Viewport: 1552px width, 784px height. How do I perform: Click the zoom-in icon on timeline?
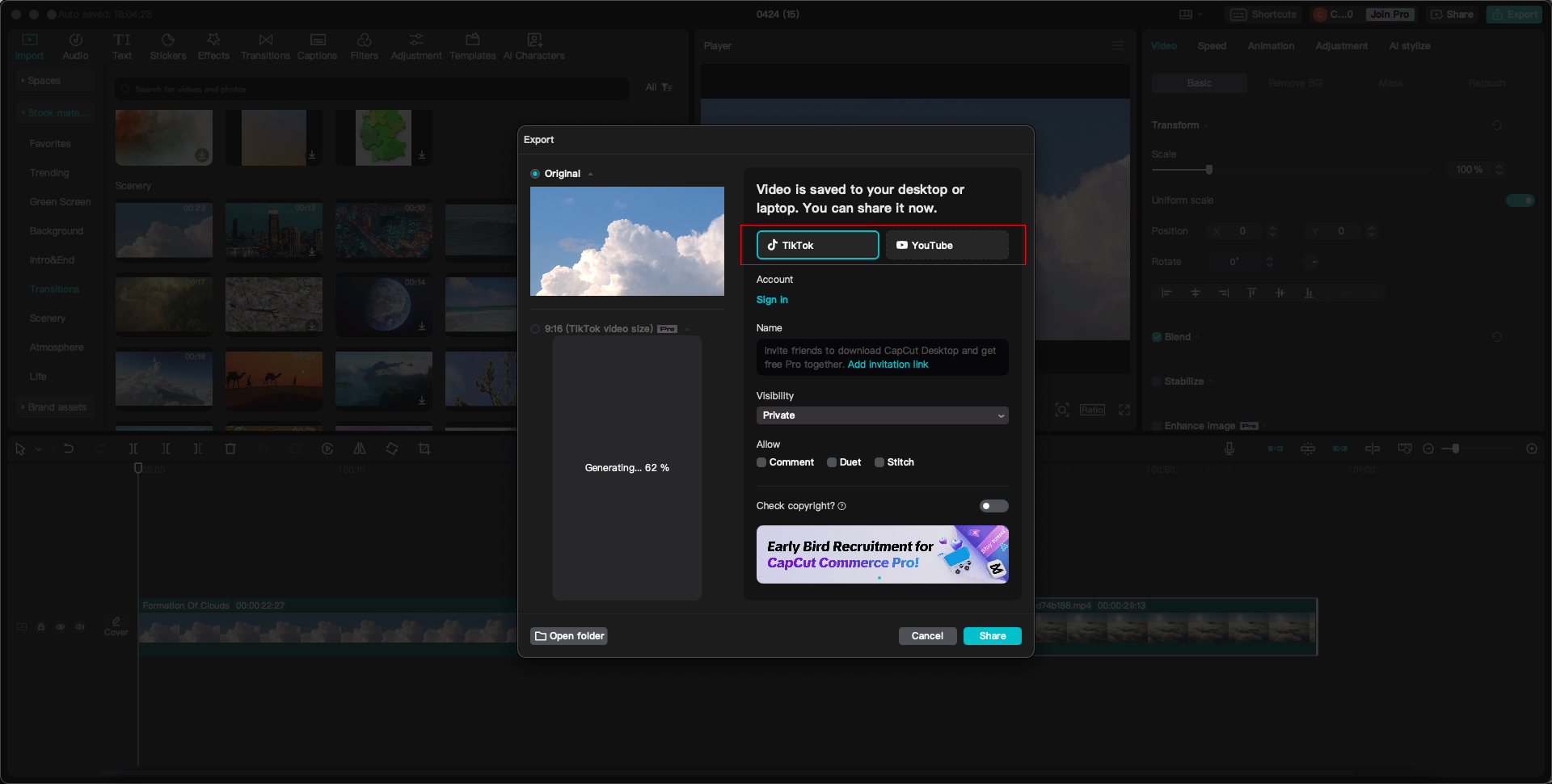pyautogui.click(x=1532, y=449)
